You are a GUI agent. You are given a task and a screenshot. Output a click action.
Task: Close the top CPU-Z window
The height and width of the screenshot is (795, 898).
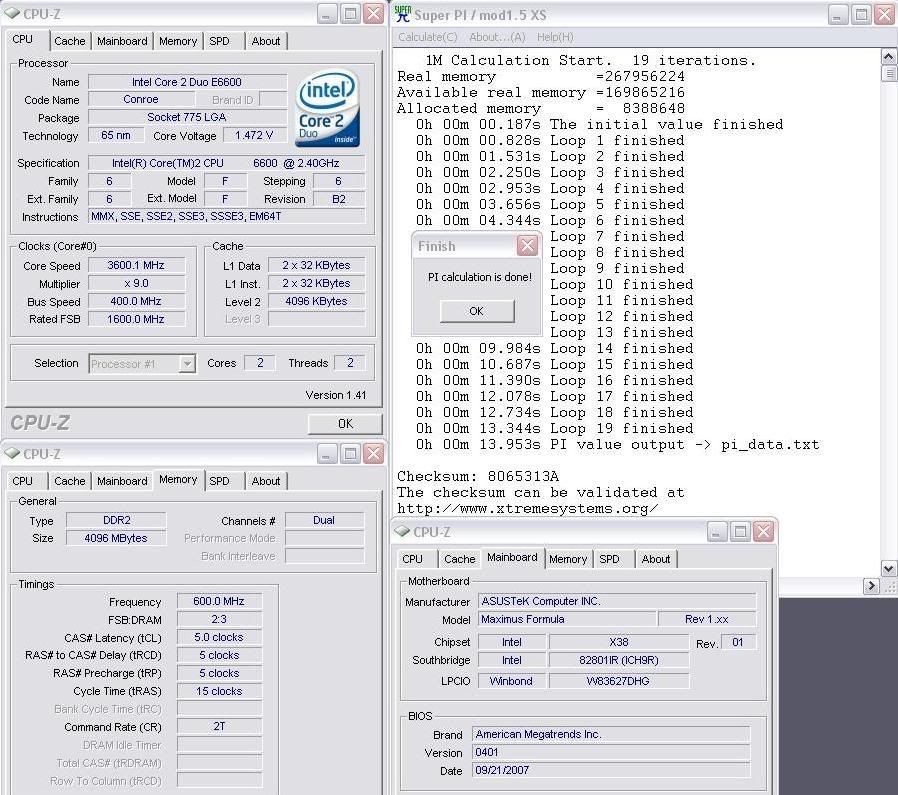point(374,14)
